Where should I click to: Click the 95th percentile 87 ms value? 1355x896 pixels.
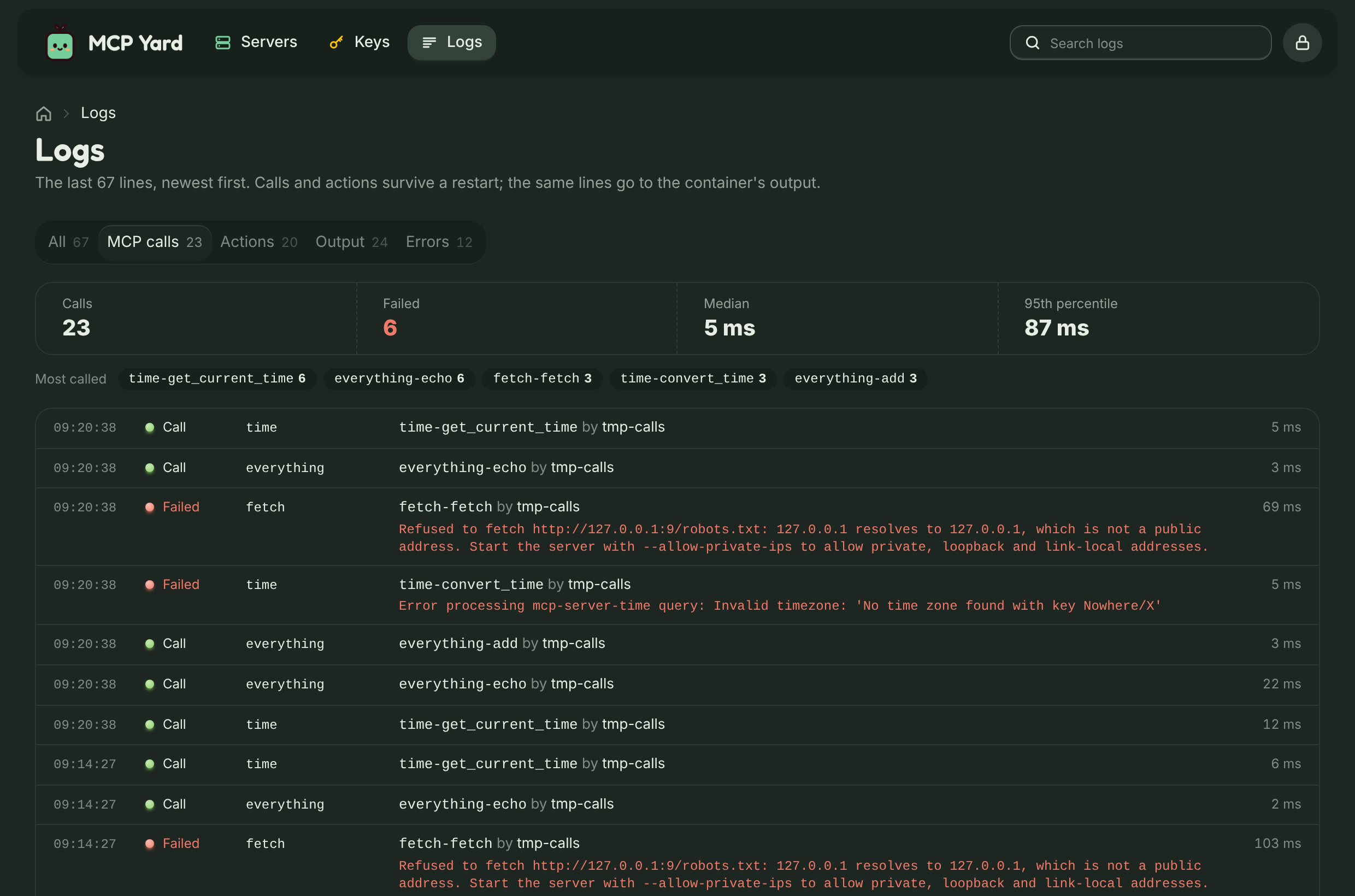pos(1056,328)
